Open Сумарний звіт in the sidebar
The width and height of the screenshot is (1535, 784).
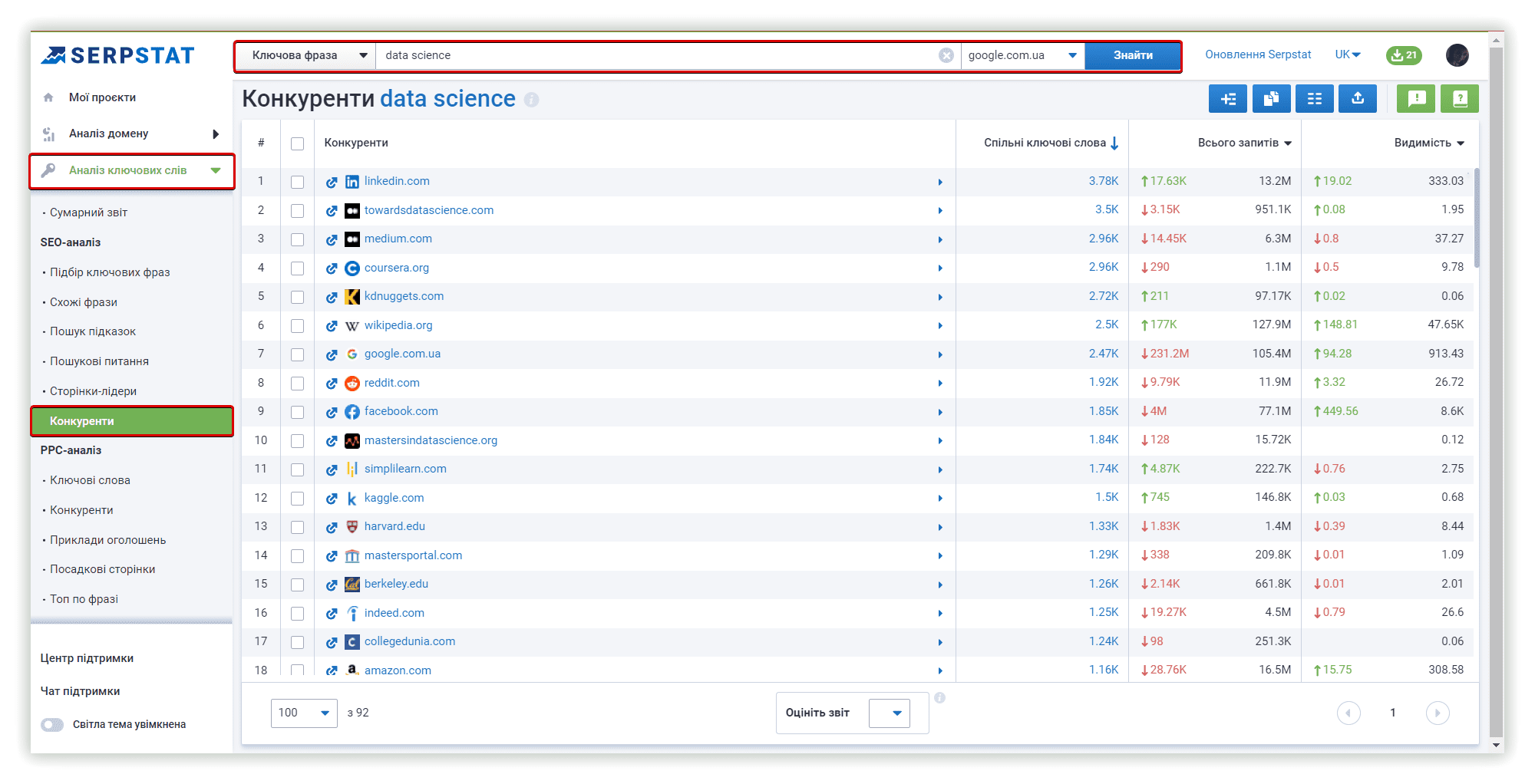(x=88, y=212)
